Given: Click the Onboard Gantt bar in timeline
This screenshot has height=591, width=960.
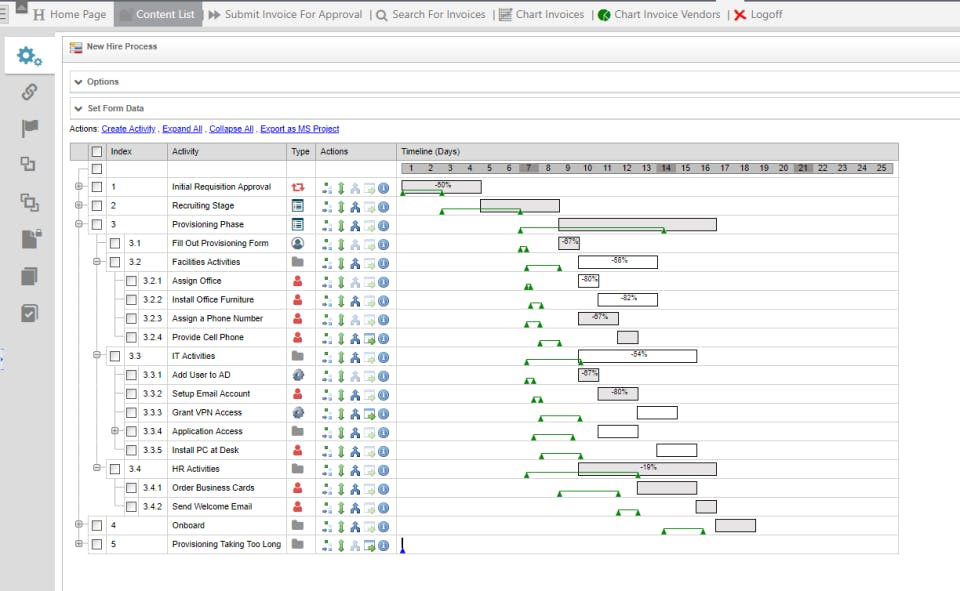Looking at the screenshot, I should (735, 525).
